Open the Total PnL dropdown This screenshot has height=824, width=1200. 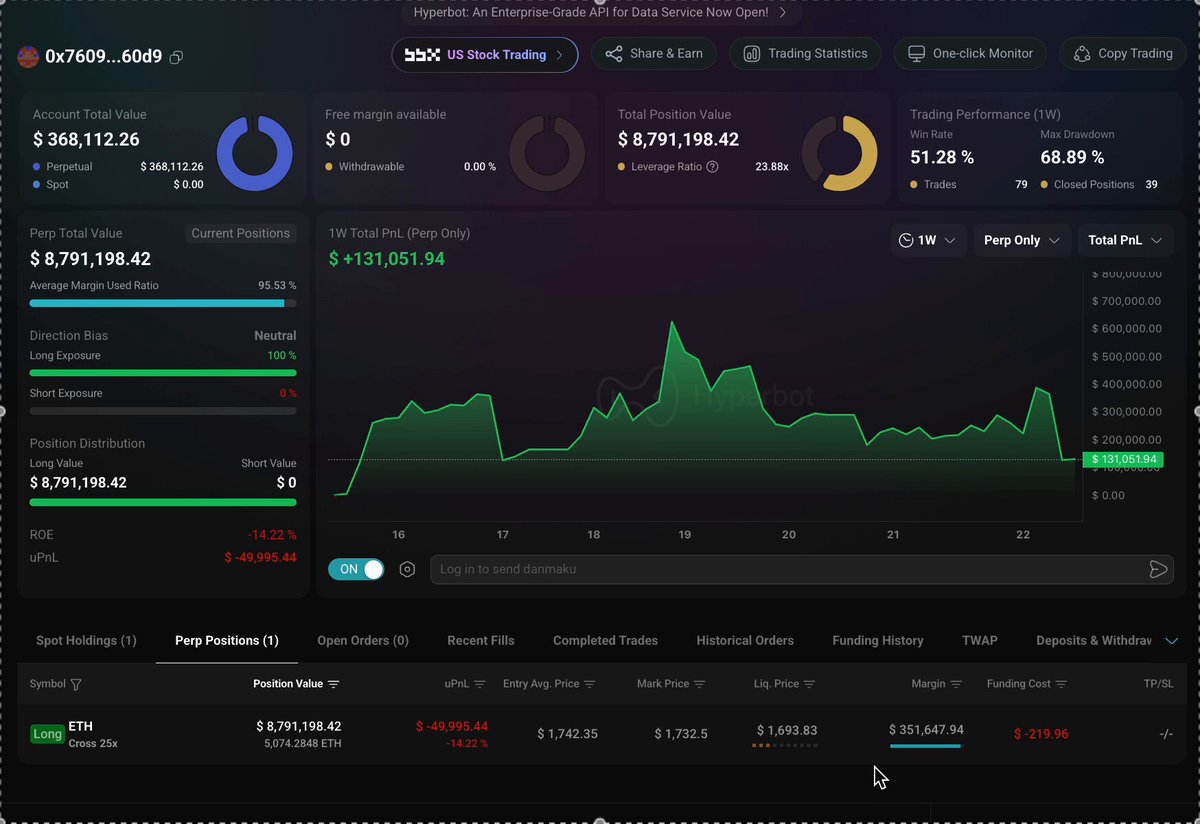coord(1125,240)
